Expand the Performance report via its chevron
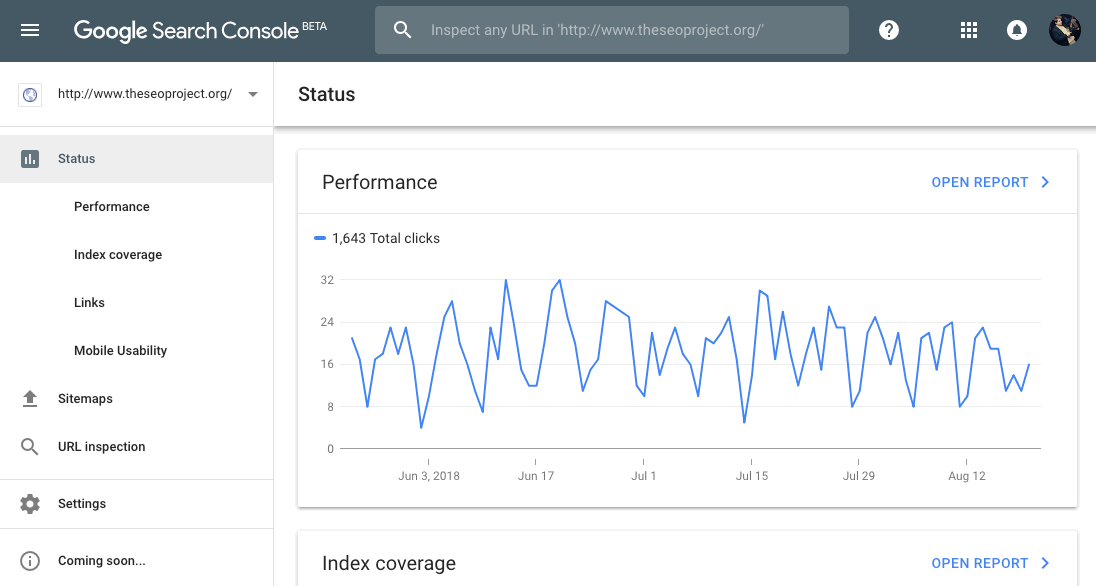Image resolution: width=1096 pixels, height=586 pixels. [x=1045, y=182]
